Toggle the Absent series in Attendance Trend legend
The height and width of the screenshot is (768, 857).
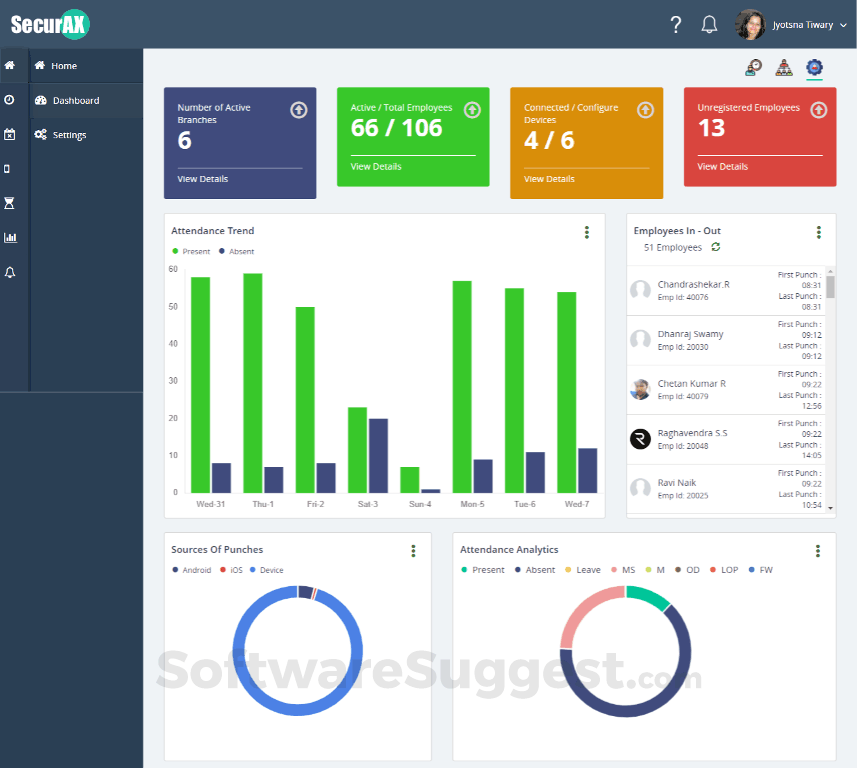236,251
